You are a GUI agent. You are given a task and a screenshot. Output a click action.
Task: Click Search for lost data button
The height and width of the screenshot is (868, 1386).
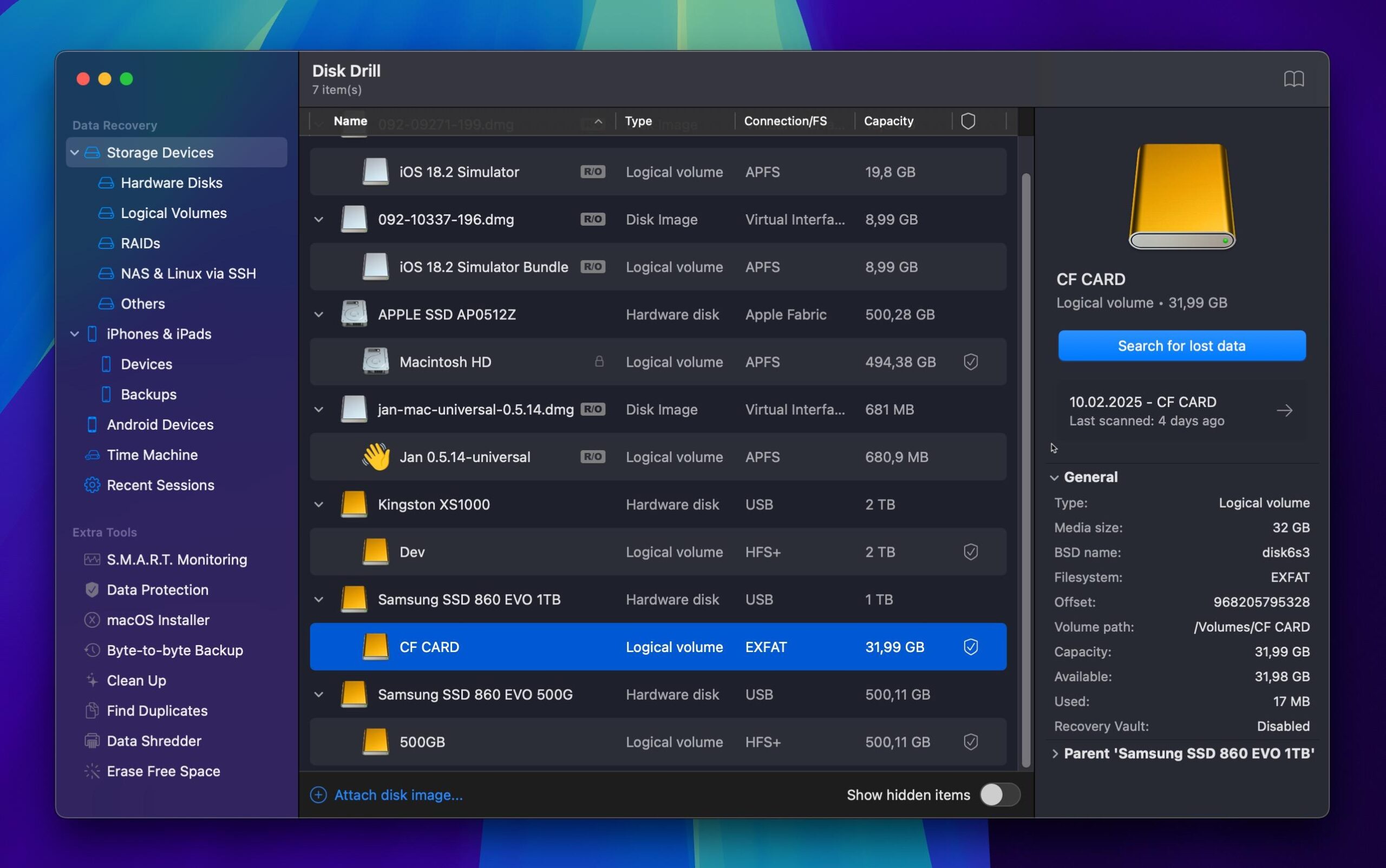tap(1181, 346)
